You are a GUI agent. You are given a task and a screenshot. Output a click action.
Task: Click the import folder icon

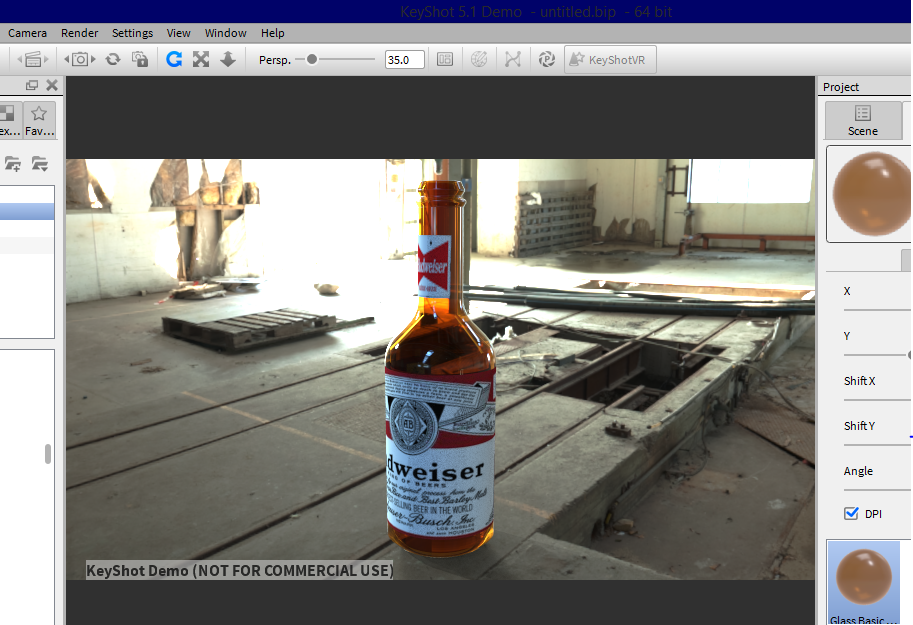coord(40,164)
